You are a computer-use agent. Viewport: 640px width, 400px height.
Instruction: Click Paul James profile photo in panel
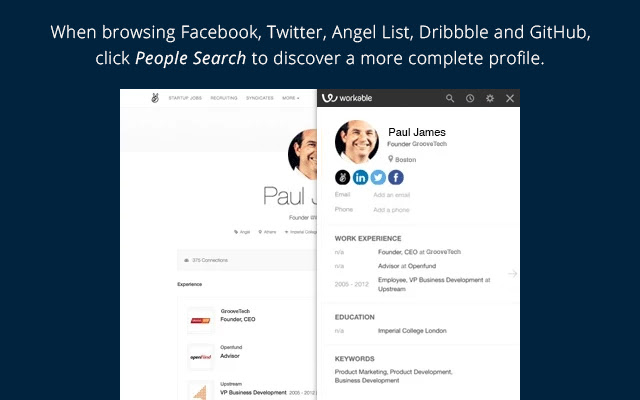pos(357,142)
